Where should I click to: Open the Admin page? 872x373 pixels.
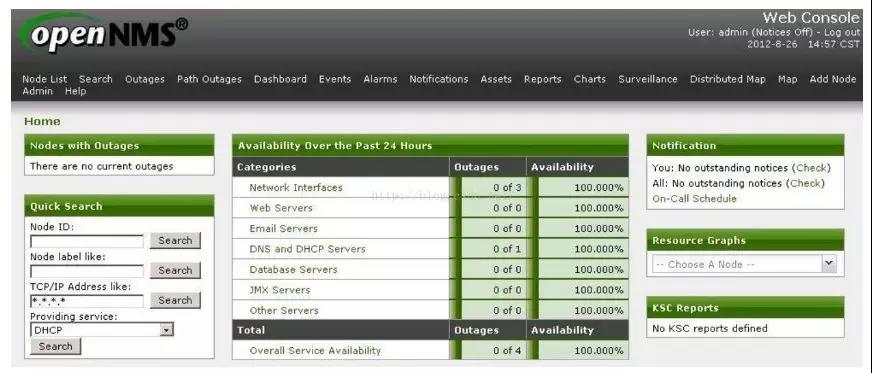[37, 91]
